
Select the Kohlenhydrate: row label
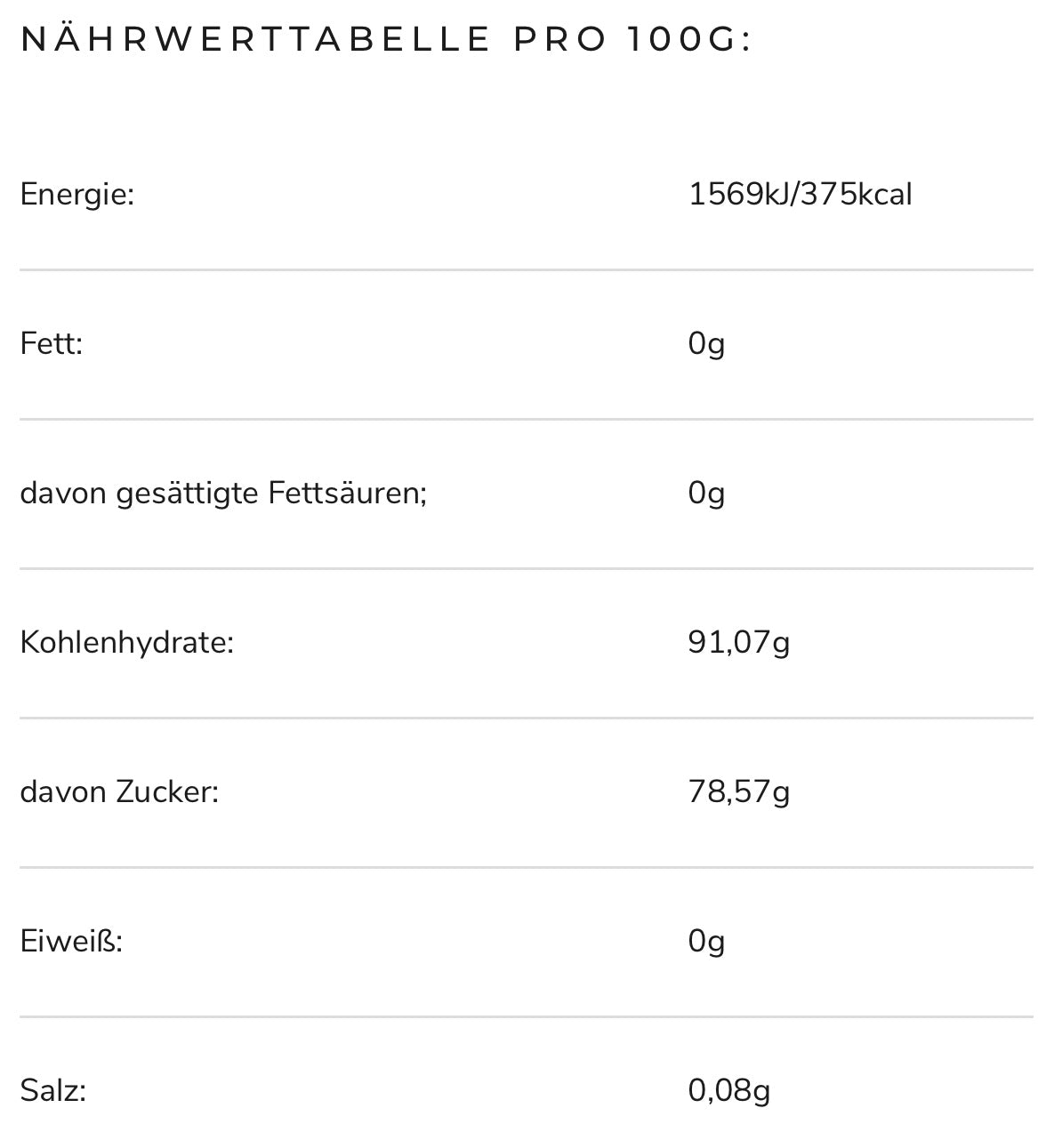127,642
